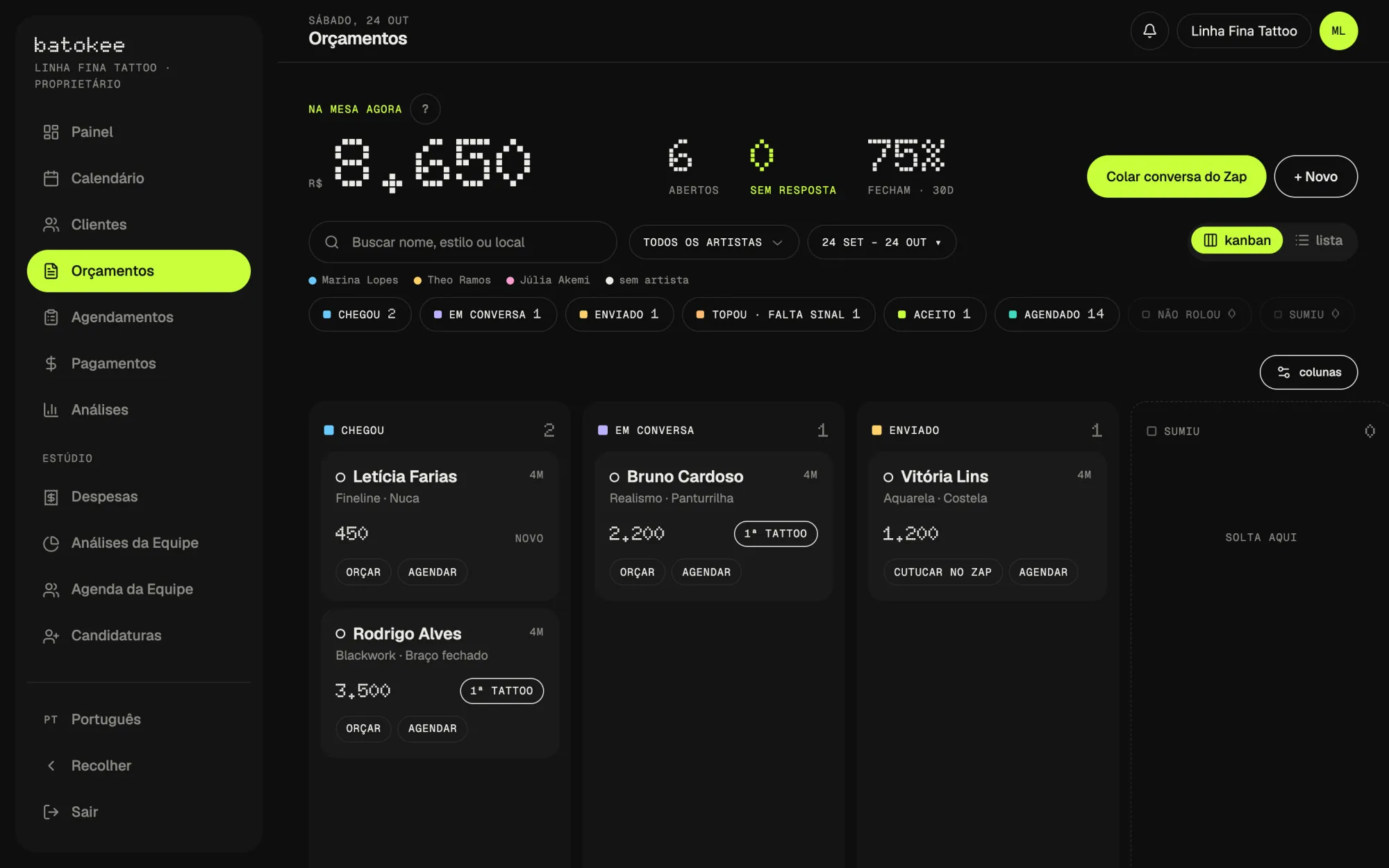Click the Clientes people icon
The height and width of the screenshot is (868, 1389).
51,224
